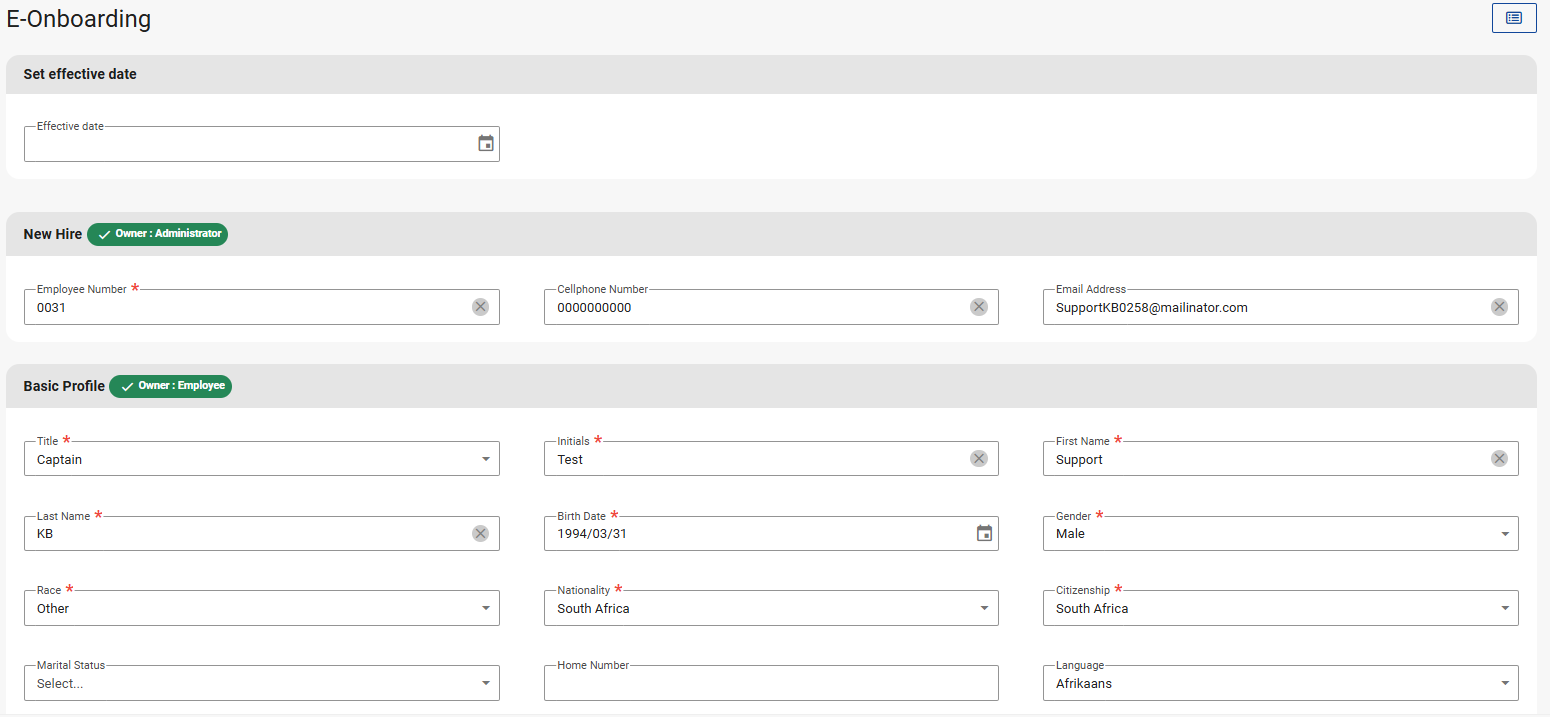Viewport: 1550px width, 717px height.
Task: Open the Effective date calendar picker
Action: [486, 144]
